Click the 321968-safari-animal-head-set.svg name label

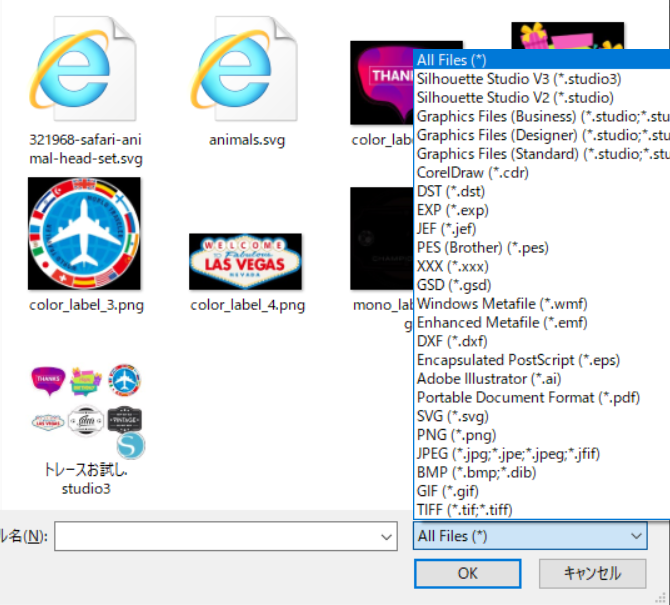[x=85, y=149]
